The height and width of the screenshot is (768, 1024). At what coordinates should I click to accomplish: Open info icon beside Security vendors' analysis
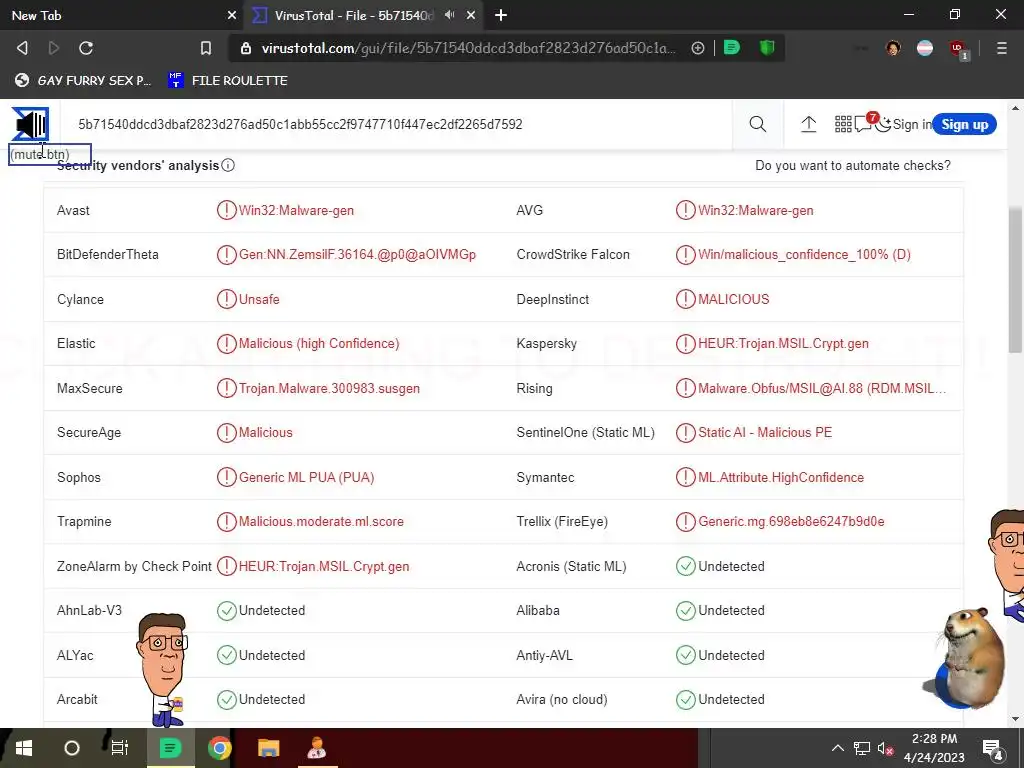[228, 165]
